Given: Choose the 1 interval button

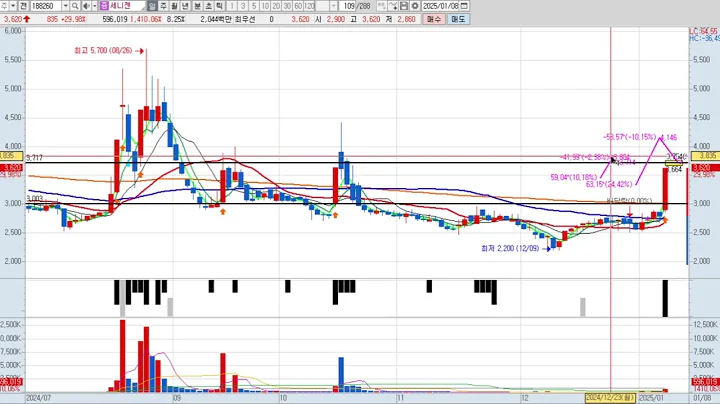Looking at the screenshot, I should pos(232,6).
